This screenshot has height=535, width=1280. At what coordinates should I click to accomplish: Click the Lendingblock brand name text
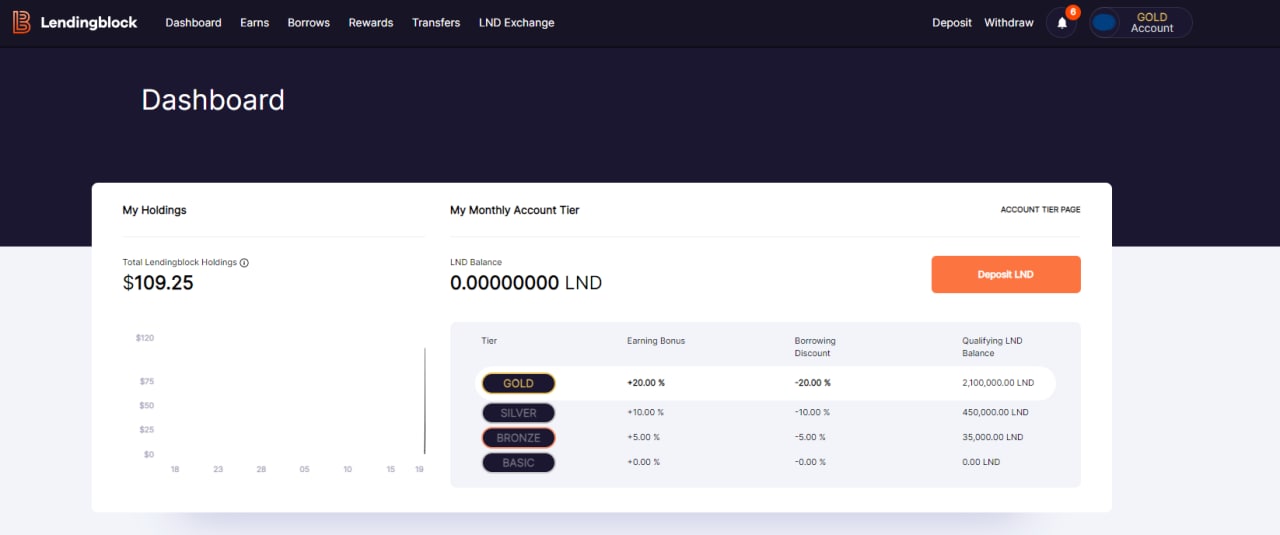89,22
